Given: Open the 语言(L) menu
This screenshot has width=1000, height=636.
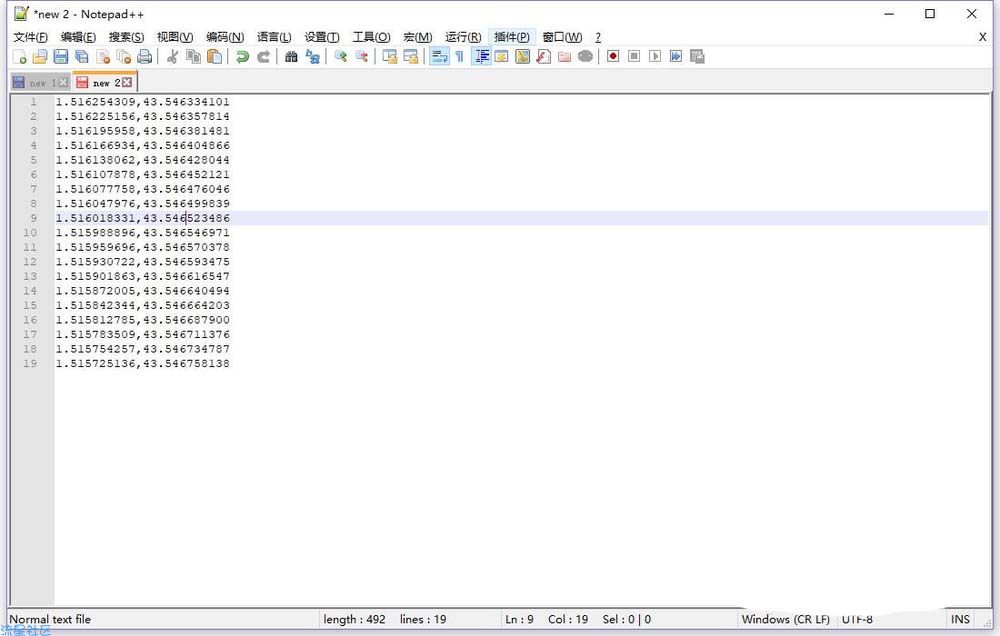Looking at the screenshot, I should 274,37.
